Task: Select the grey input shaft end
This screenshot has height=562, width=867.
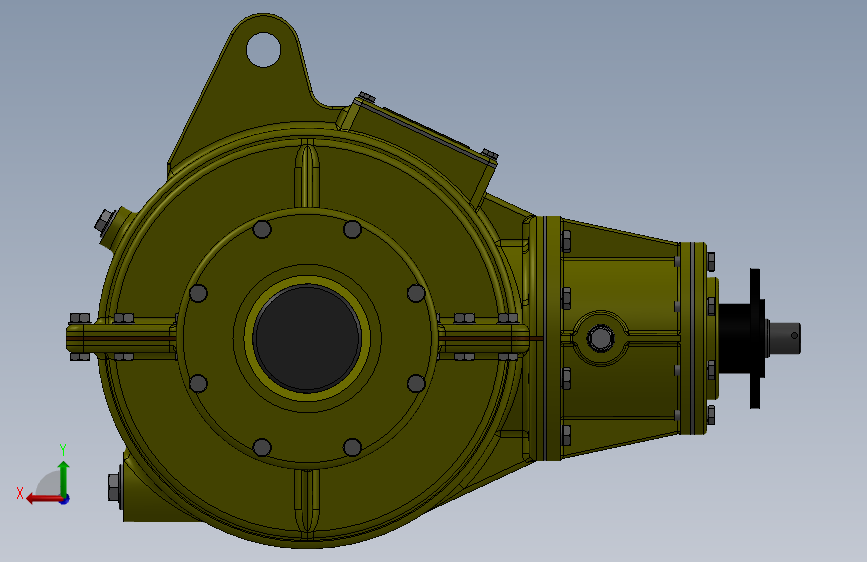Action: tap(784, 338)
